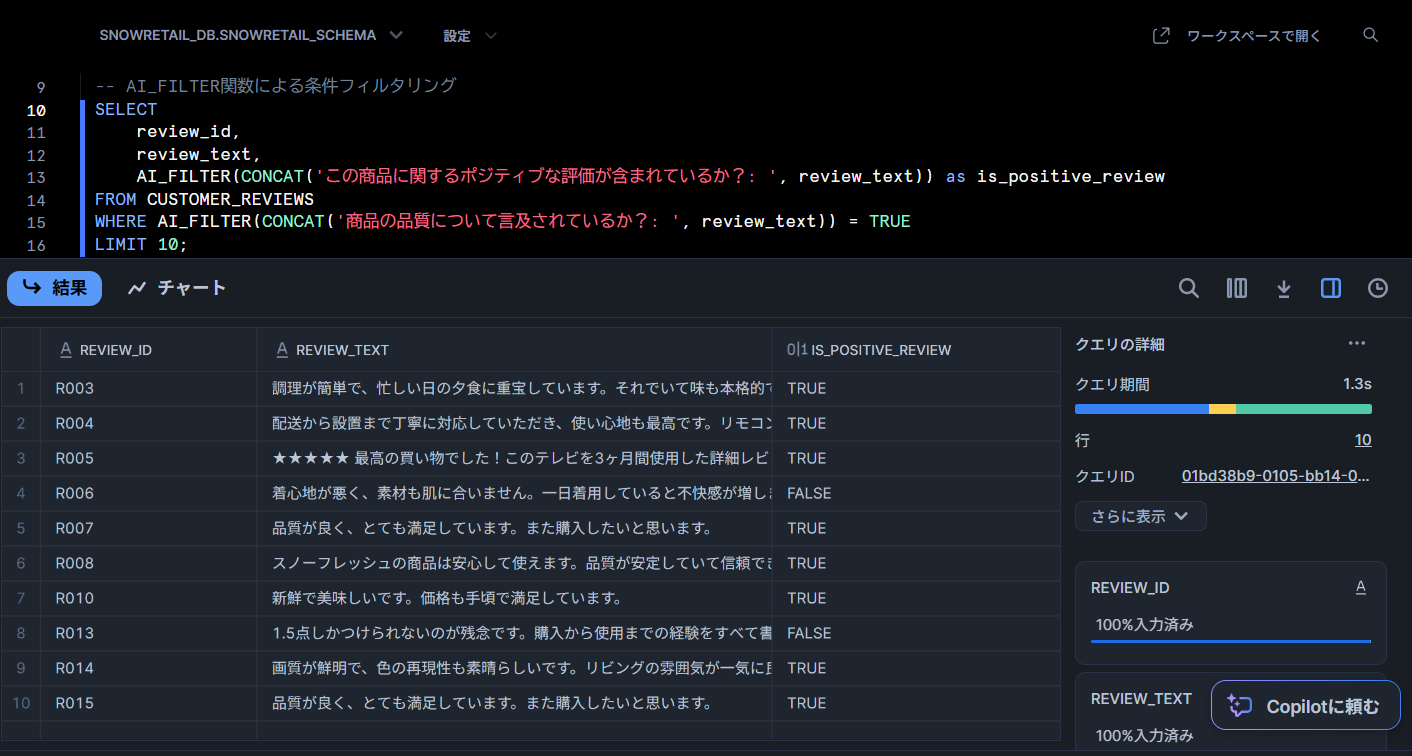Select cell R004
The width and height of the screenshot is (1412, 756).
coord(148,423)
